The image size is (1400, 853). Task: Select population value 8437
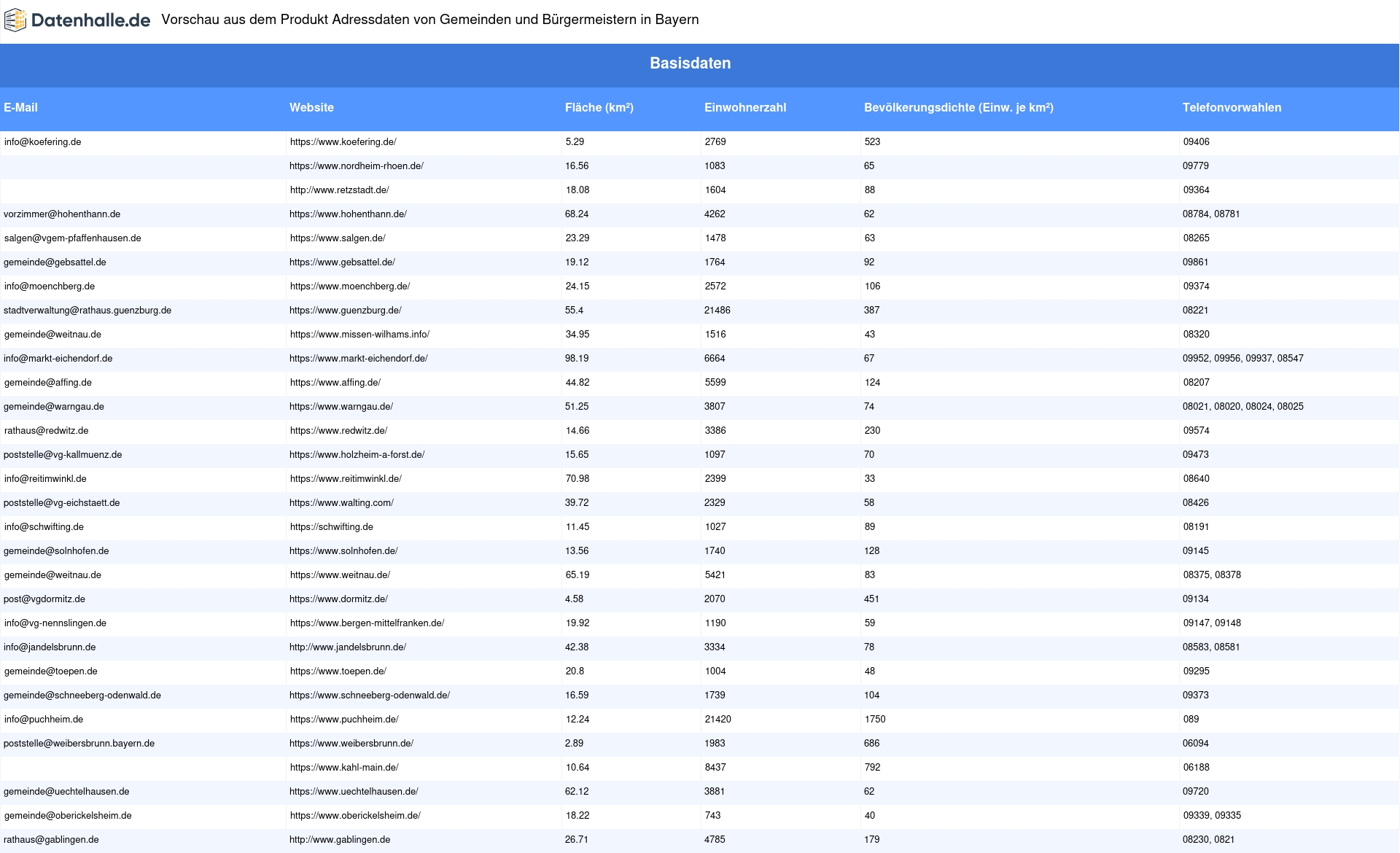[715, 768]
